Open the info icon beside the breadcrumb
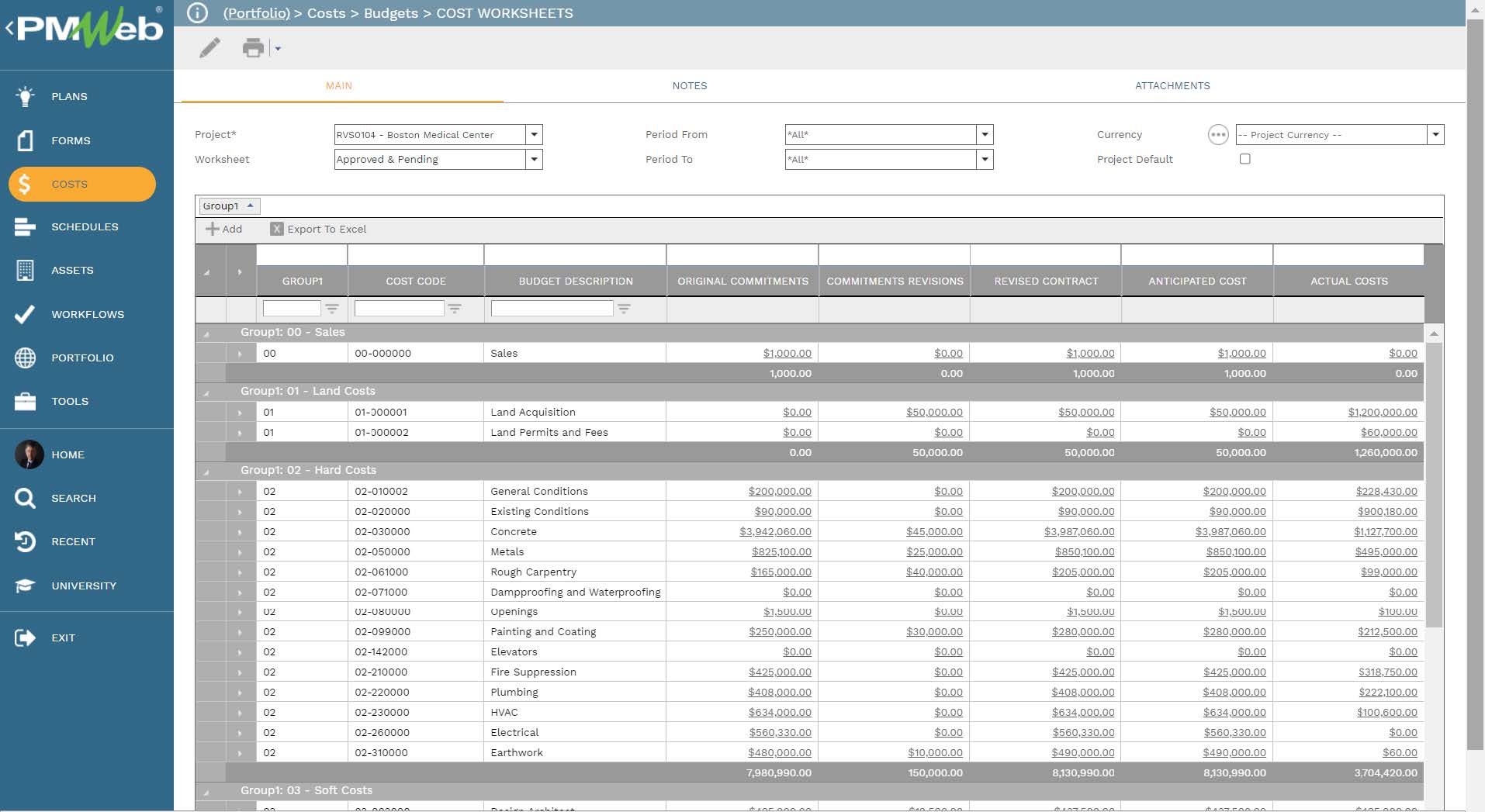Screen dimensions: 1485x812 (x=198, y=13)
